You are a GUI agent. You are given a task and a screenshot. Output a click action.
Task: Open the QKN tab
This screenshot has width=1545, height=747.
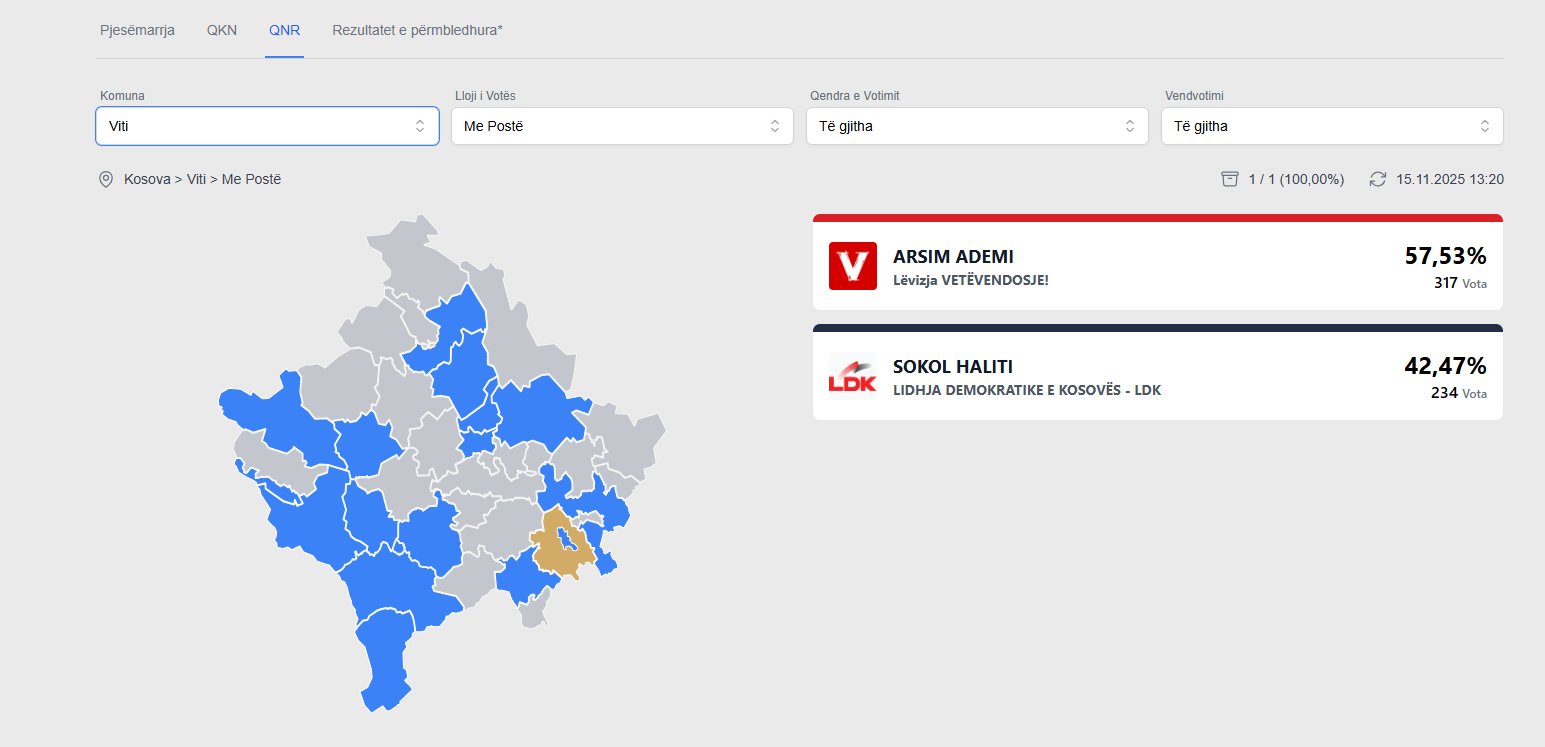point(222,30)
